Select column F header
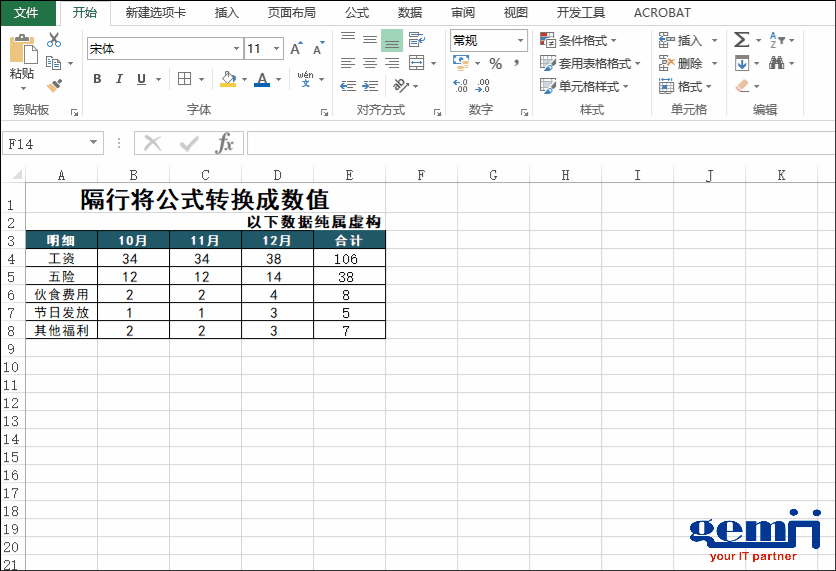Image resolution: width=836 pixels, height=571 pixels. (421, 175)
